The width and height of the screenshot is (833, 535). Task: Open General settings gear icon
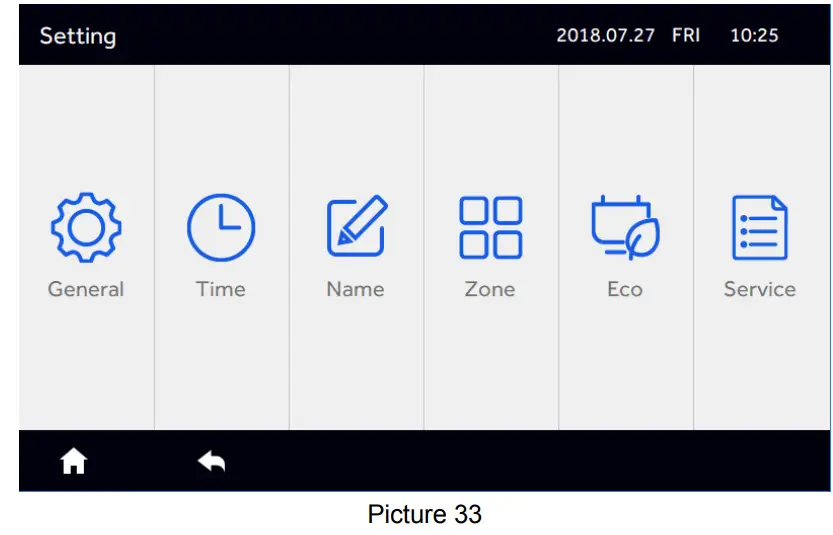pyautogui.click(x=86, y=227)
